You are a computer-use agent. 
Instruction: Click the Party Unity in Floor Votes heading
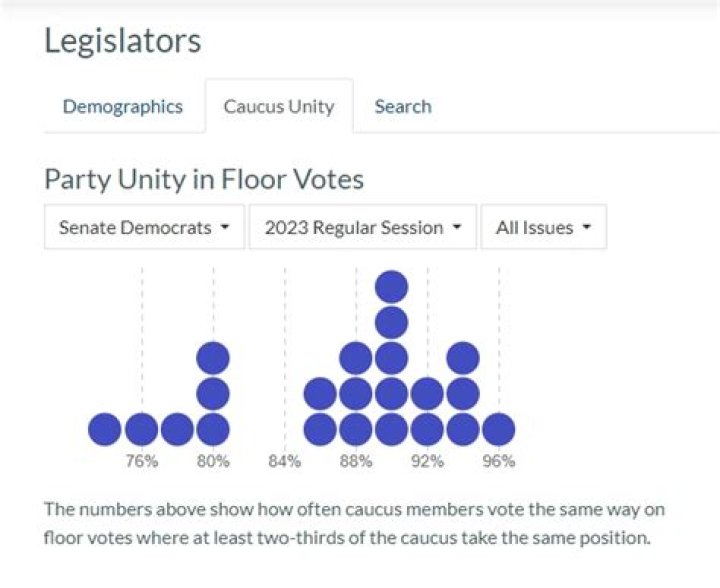point(204,179)
